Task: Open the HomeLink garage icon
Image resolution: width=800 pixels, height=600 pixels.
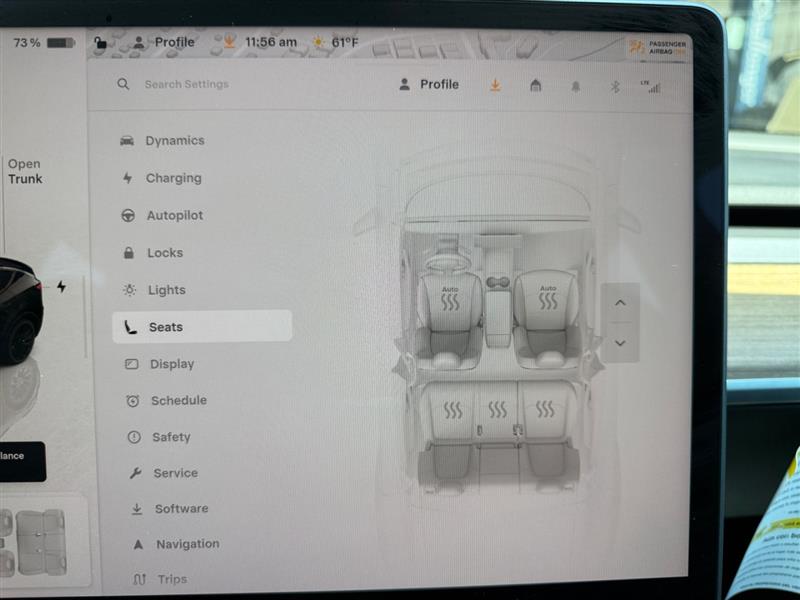Action: [535, 86]
